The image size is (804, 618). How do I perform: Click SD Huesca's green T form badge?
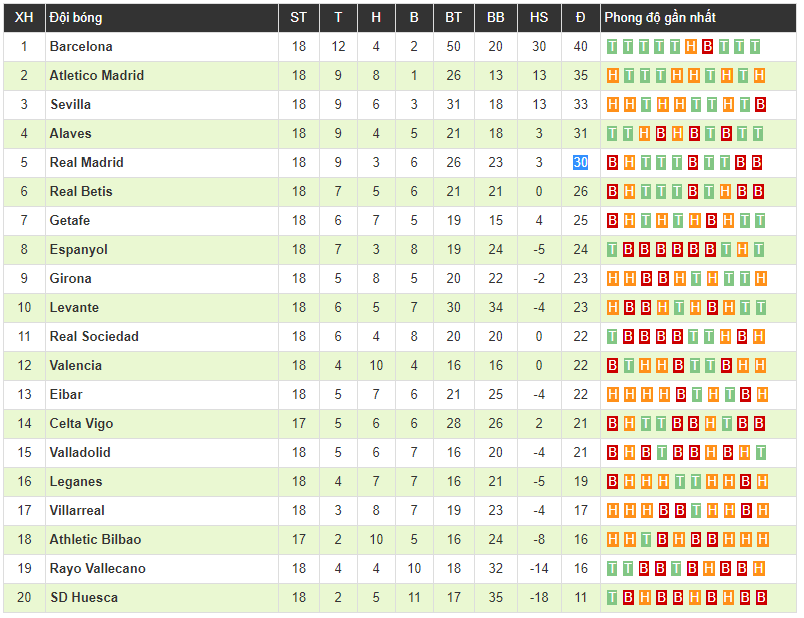click(613, 597)
